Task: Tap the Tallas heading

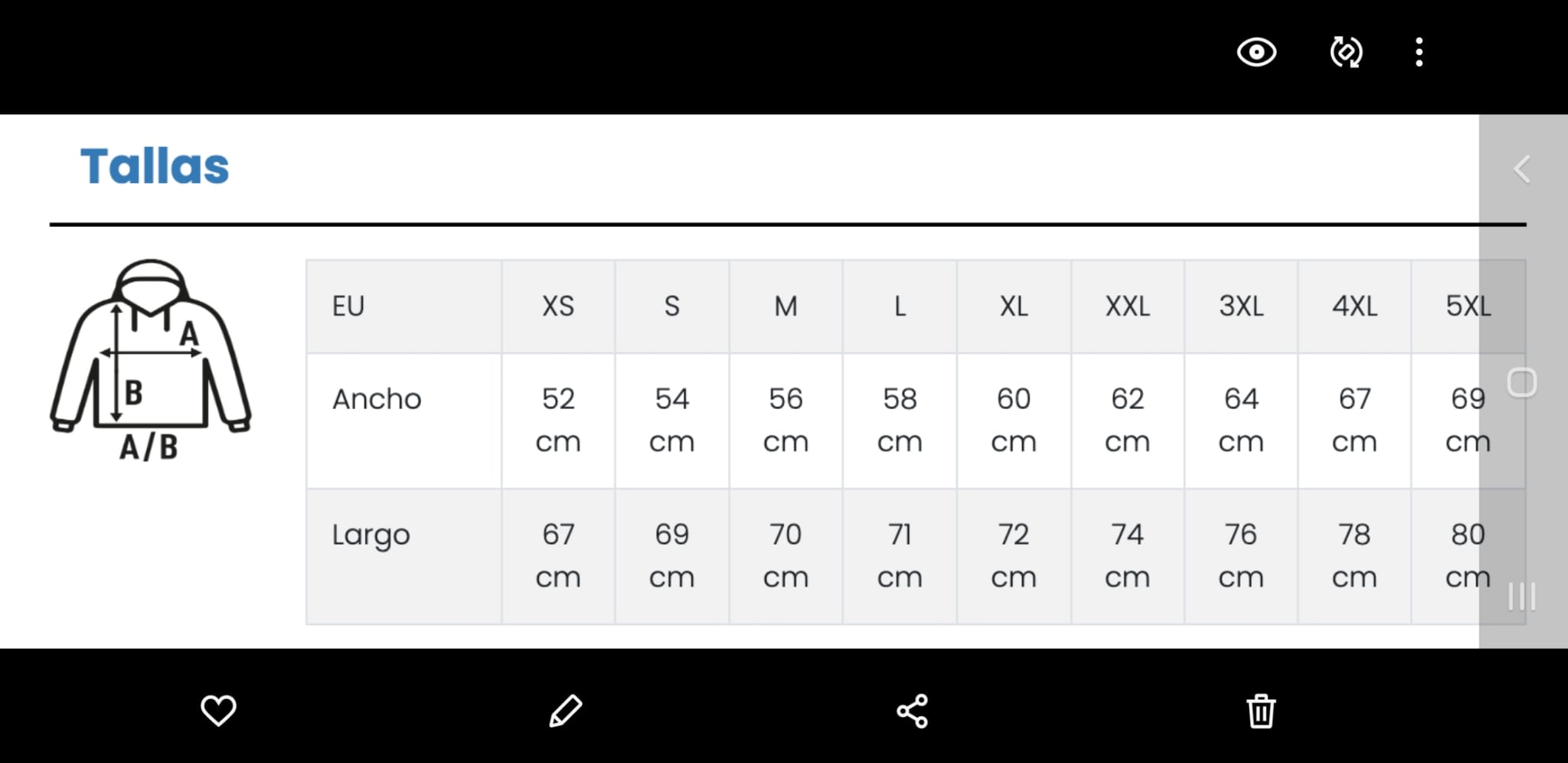Action: coord(155,166)
